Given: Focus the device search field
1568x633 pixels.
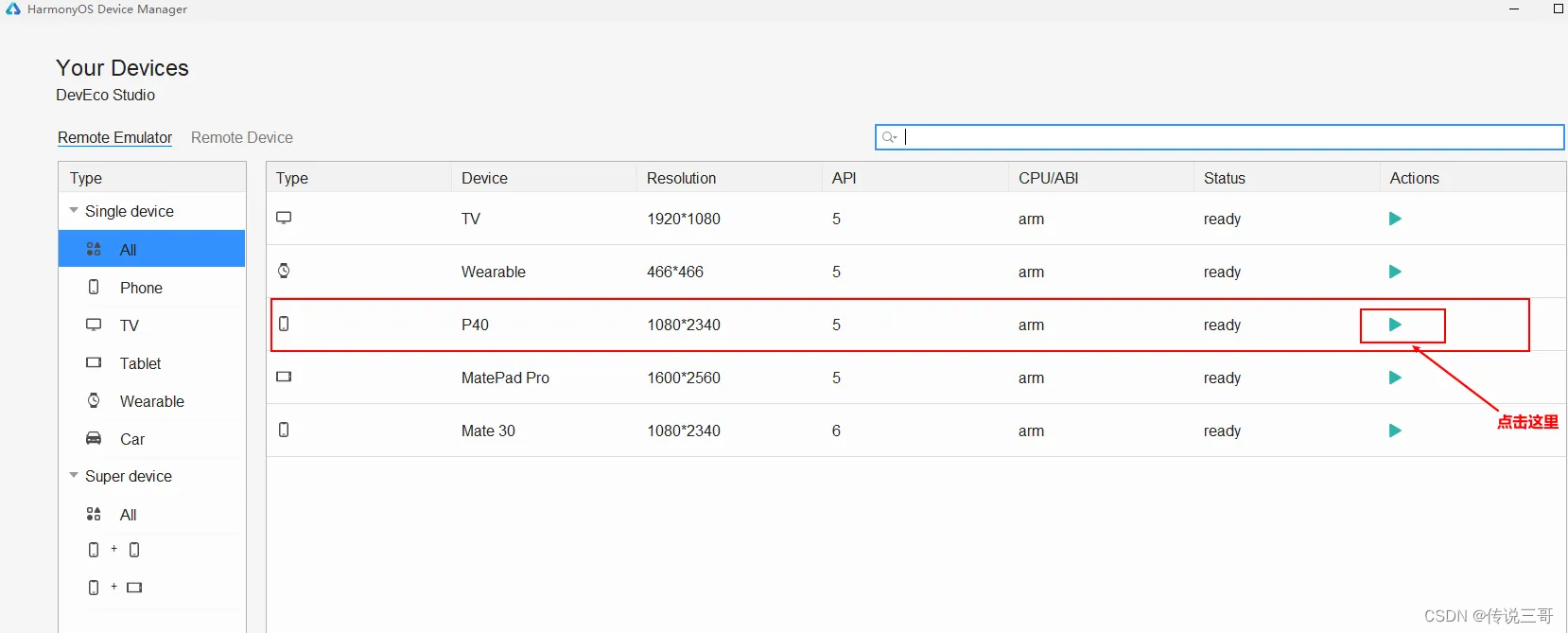Looking at the screenshot, I should point(1219,137).
